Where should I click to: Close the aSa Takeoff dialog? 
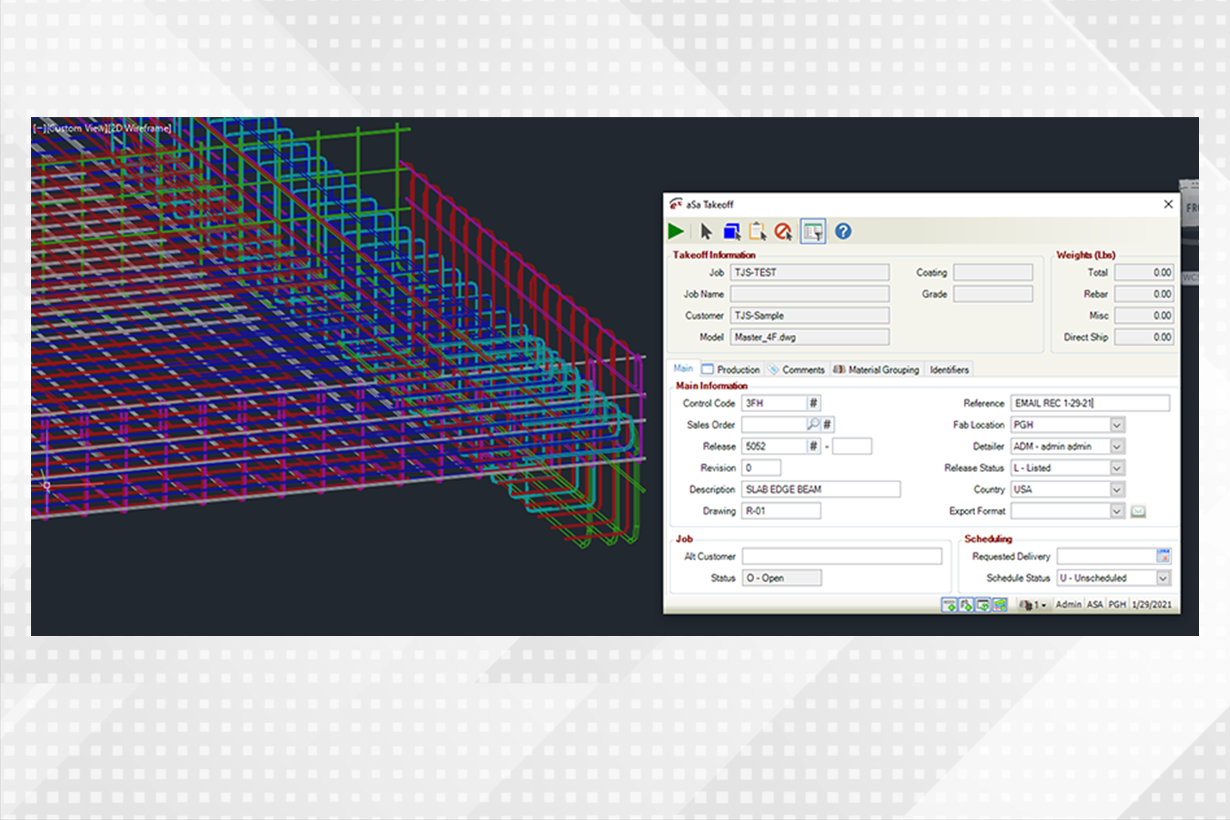click(x=1168, y=204)
